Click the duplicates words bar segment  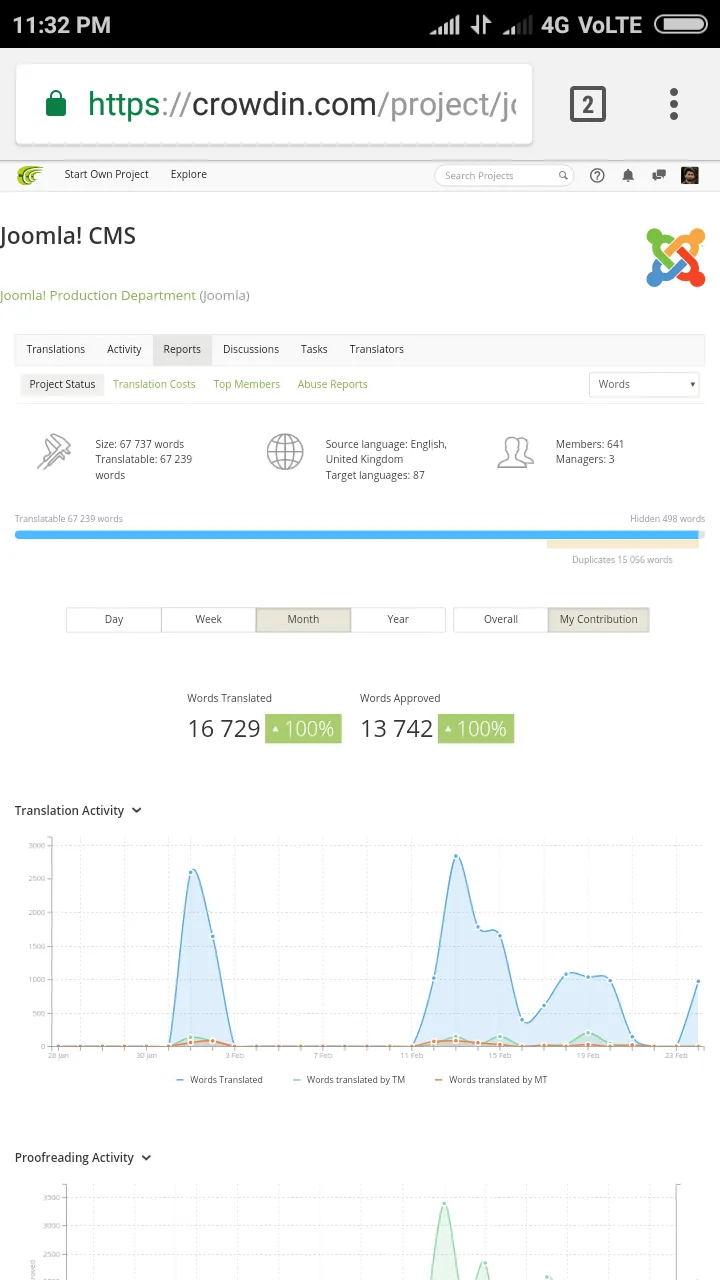click(622, 545)
